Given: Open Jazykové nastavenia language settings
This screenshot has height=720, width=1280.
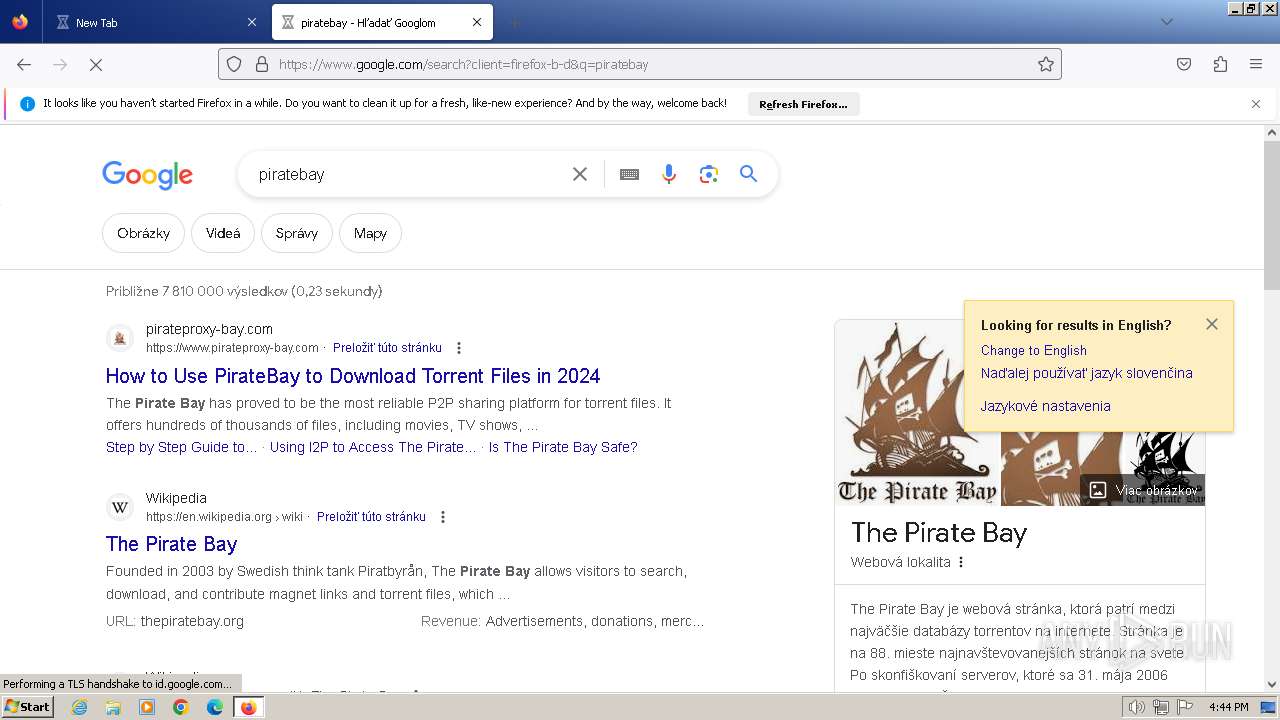Looking at the screenshot, I should point(1045,406).
